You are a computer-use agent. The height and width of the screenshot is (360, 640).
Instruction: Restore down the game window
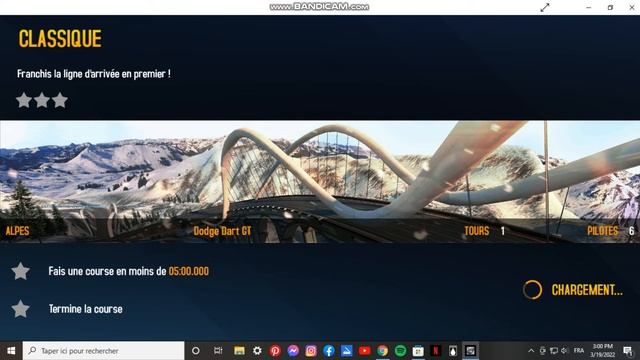click(610, 7)
